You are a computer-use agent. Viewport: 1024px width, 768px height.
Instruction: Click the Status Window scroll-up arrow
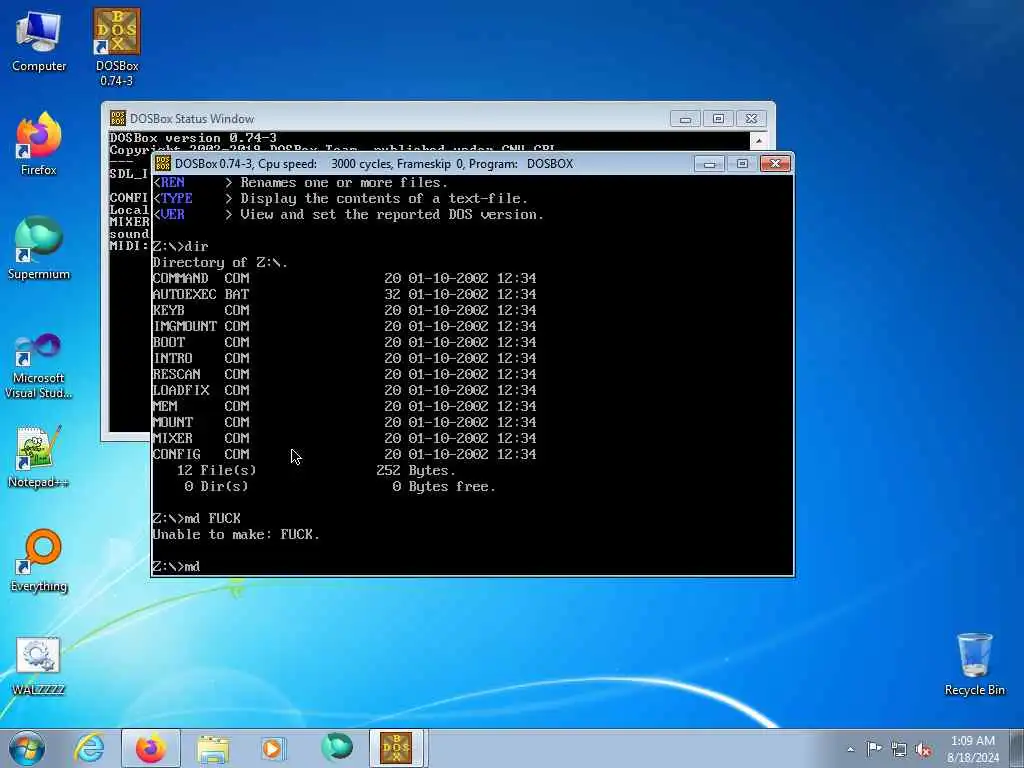[x=758, y=140]
